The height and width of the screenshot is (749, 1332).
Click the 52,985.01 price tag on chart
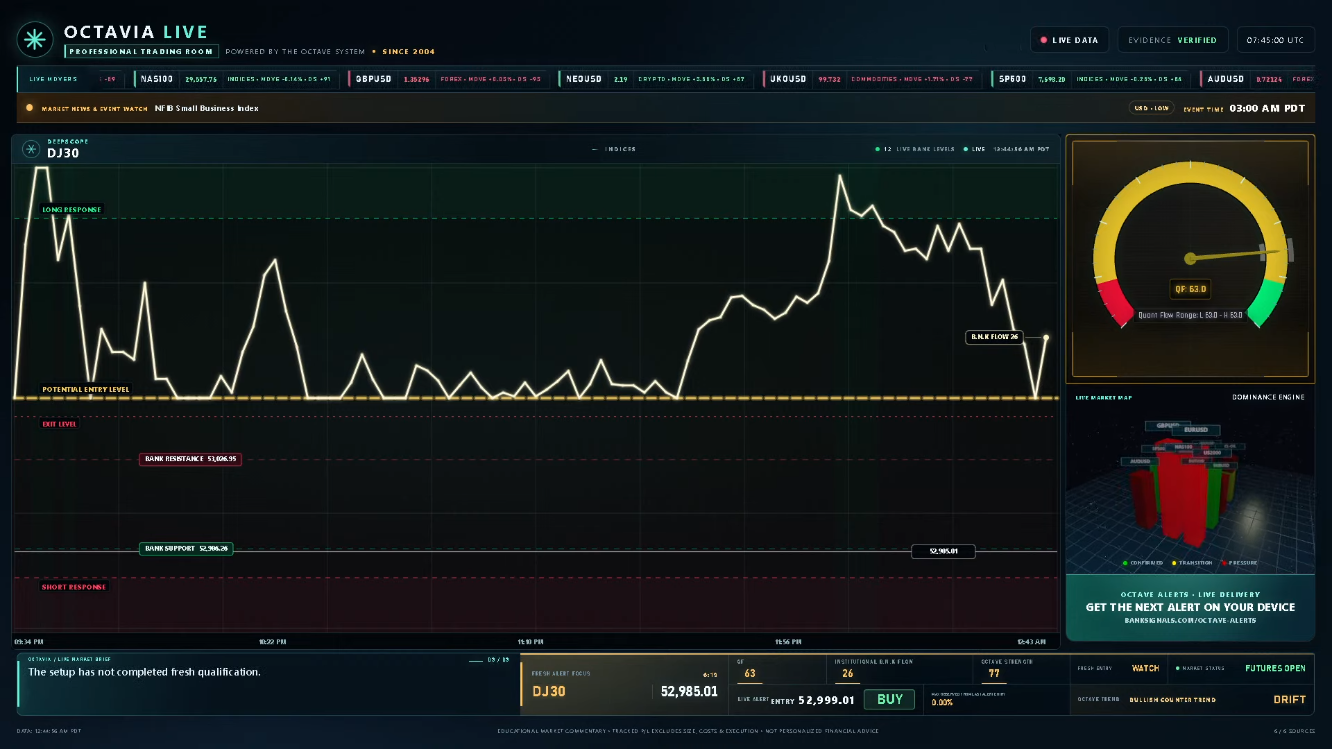coord(943,551)
